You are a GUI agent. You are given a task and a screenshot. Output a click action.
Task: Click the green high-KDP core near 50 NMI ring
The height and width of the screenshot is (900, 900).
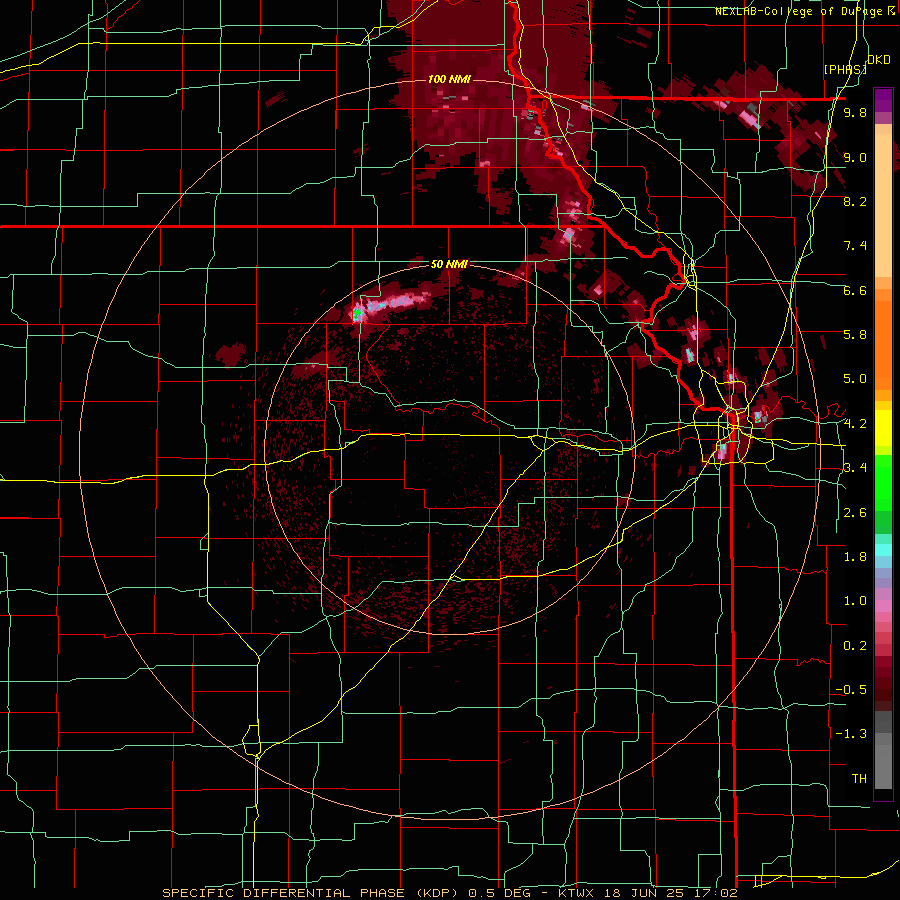click(357, 313)
